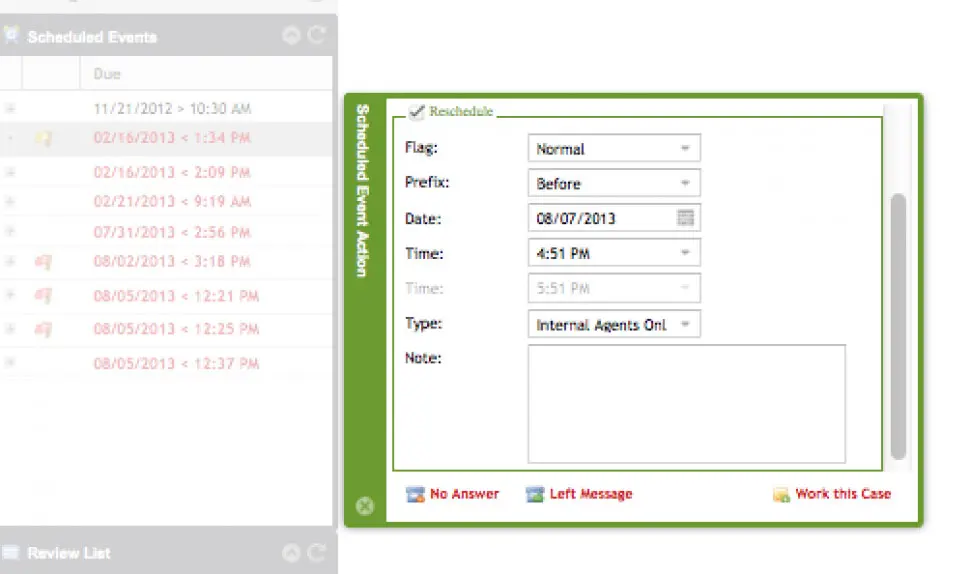Viewport: 970px width, 574px height.
Task: Open the Flag dropdown showing Normal
Action: 614,148
